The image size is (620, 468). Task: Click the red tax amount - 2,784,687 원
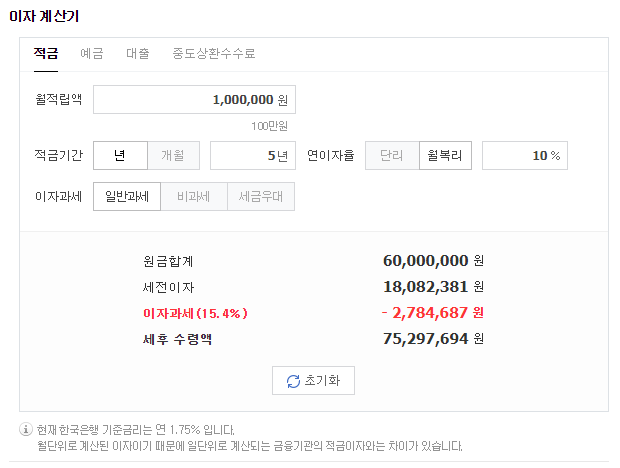[433, 313]
